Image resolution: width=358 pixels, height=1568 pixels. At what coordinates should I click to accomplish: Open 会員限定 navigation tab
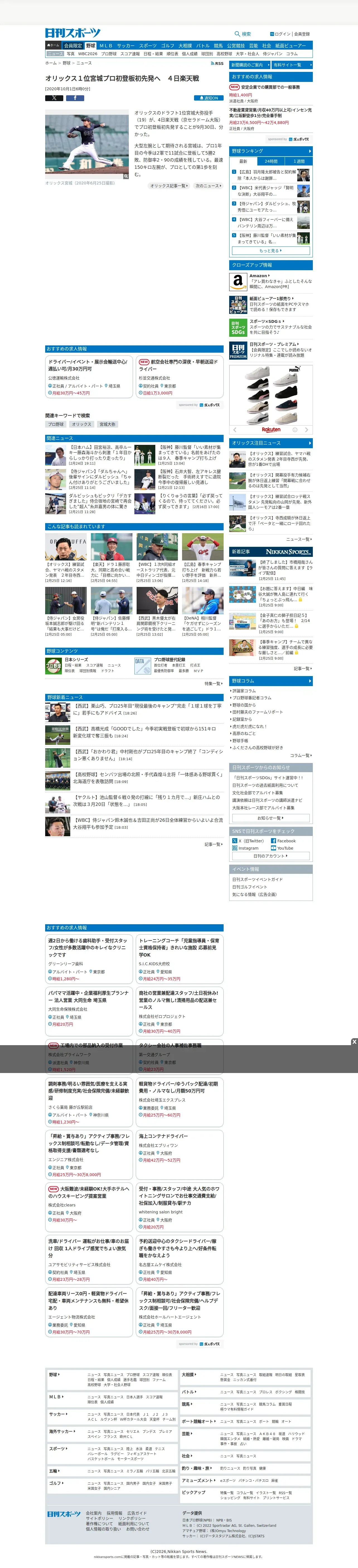pos(72,46)
